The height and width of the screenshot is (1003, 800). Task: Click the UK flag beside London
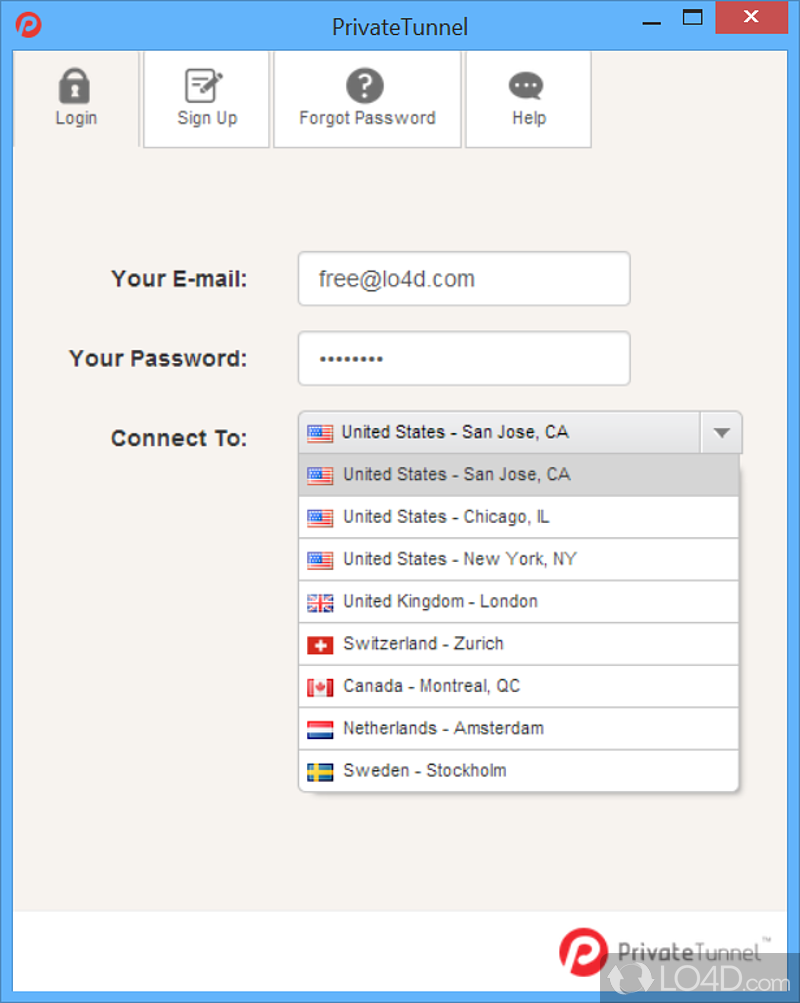pos(320,603)
